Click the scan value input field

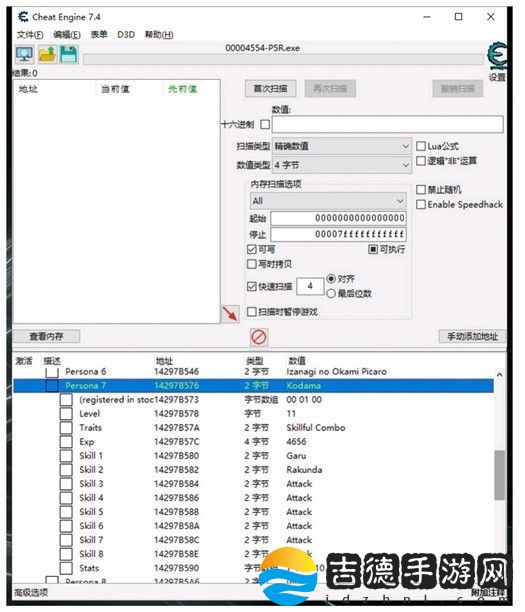pos(388,125)
